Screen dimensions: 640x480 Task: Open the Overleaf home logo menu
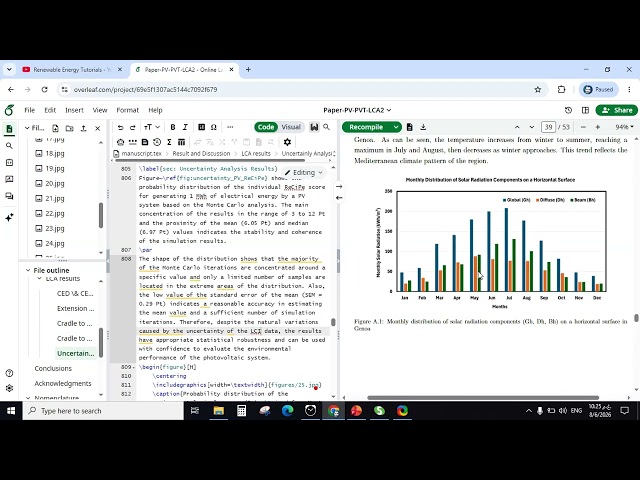pyautogui.click(x=9, y=110)
